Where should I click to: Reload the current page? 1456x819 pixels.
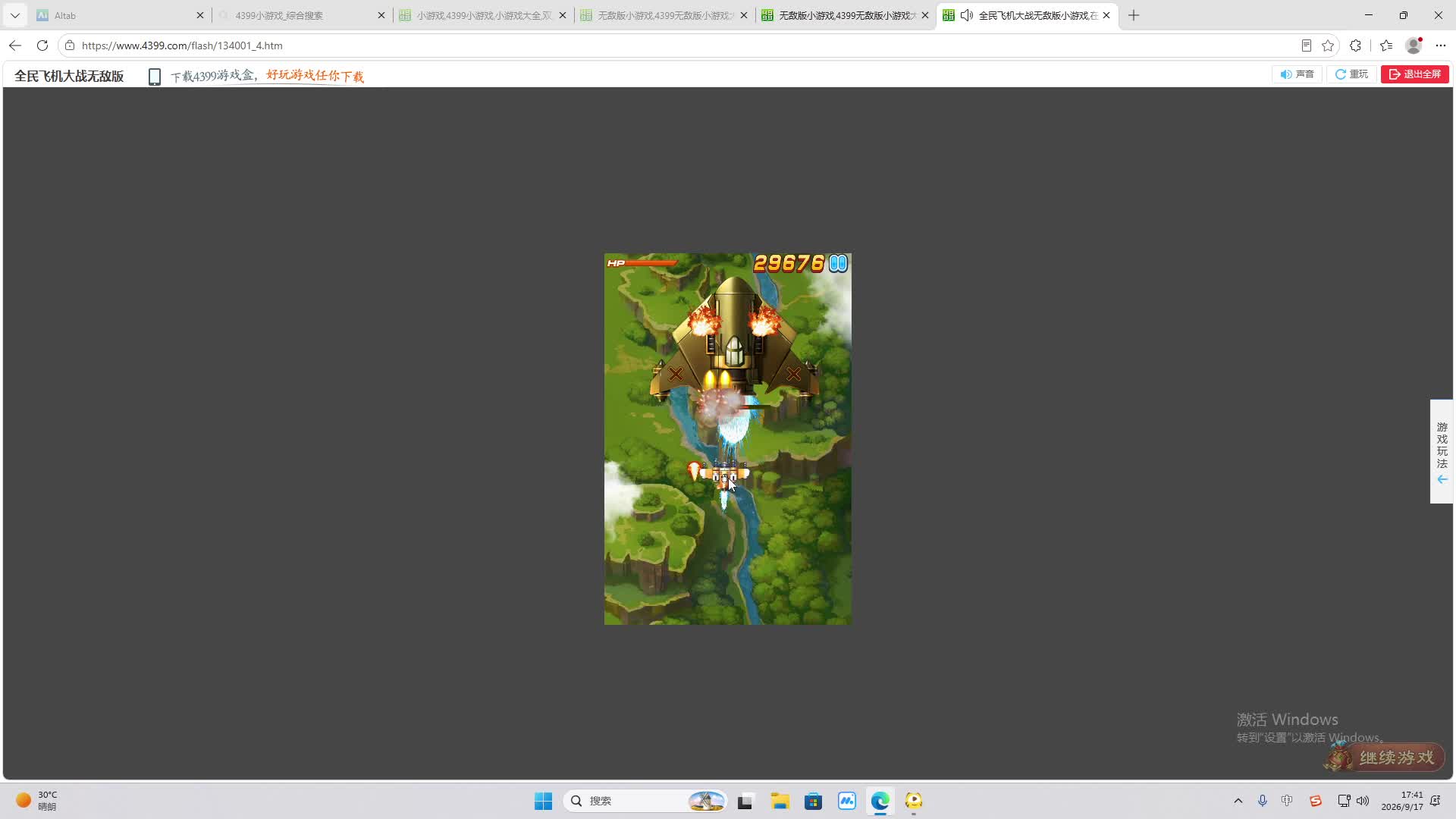tap(42, 45)
